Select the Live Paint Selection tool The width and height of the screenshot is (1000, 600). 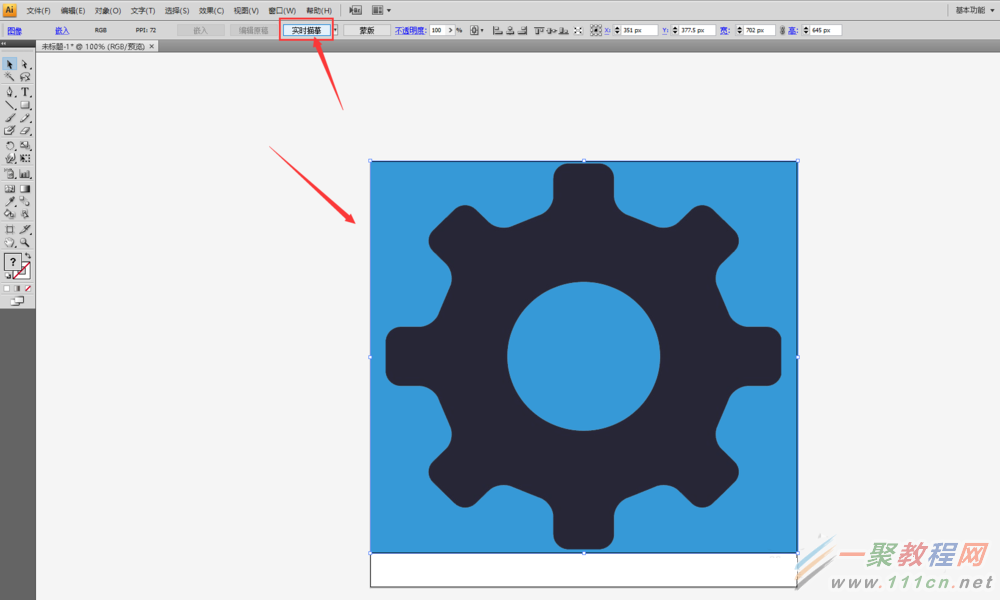point(25,215)
